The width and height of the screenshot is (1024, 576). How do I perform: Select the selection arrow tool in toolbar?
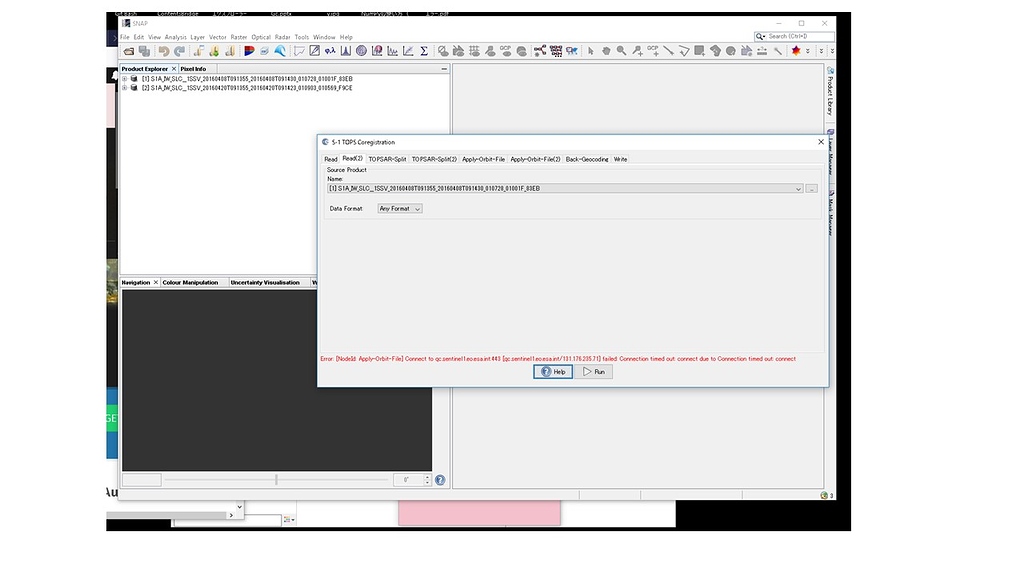[x=590, y=50]
